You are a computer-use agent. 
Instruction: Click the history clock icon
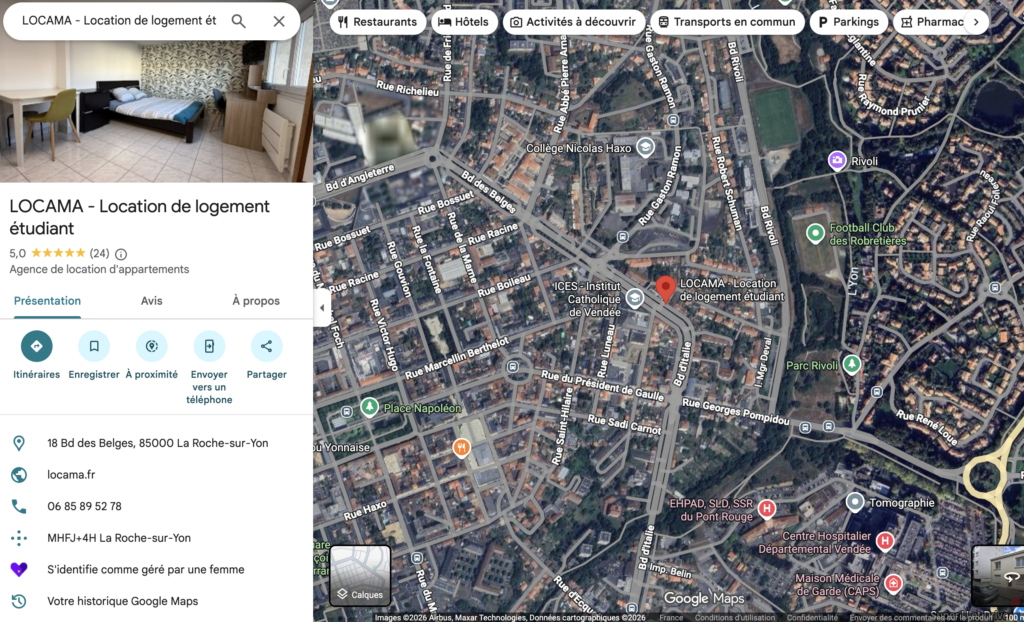tap(19, 601)
